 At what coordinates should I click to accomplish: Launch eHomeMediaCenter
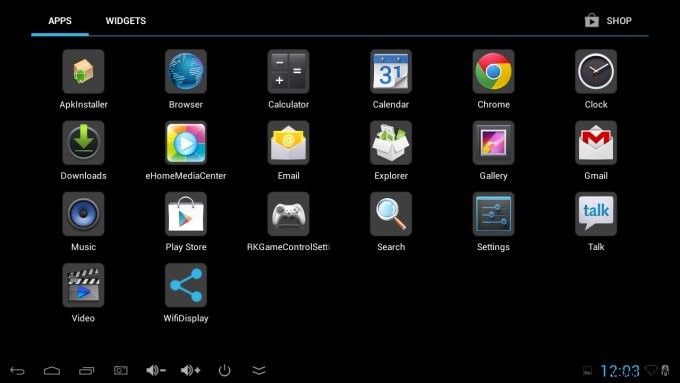click(186, 143)
